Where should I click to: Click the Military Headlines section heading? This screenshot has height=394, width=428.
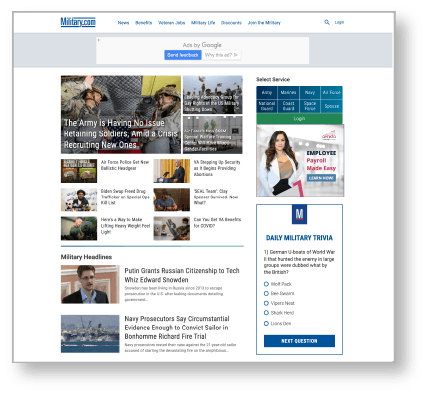tap(86, 257)
